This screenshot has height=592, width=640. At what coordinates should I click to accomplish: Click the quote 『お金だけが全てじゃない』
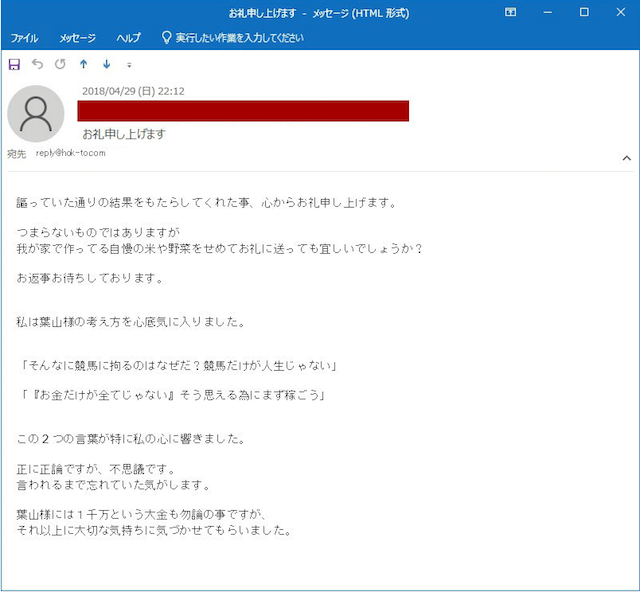tap(104, 395)
